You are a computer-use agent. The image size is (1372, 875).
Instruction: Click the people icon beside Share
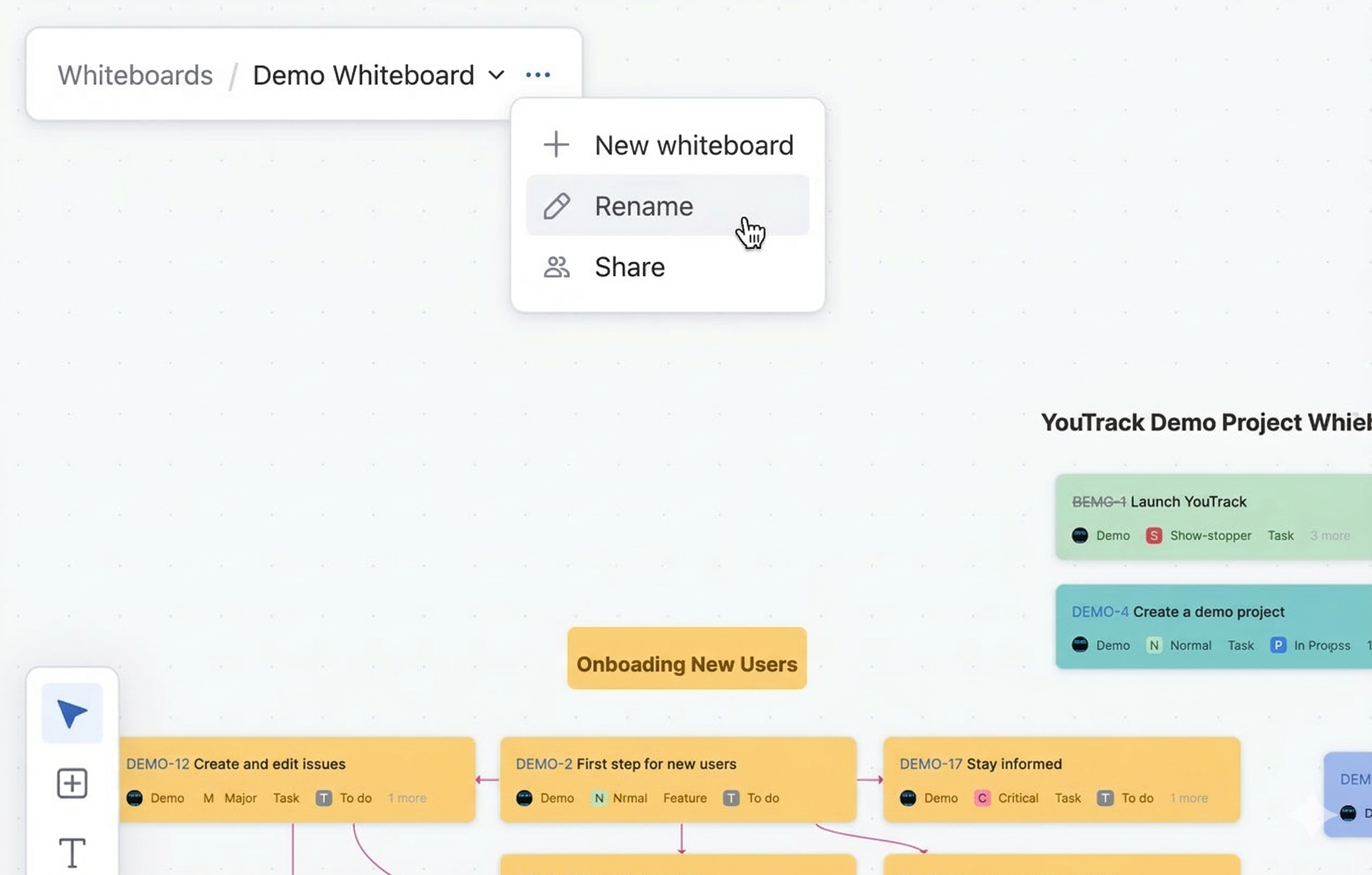pos(556,267)
